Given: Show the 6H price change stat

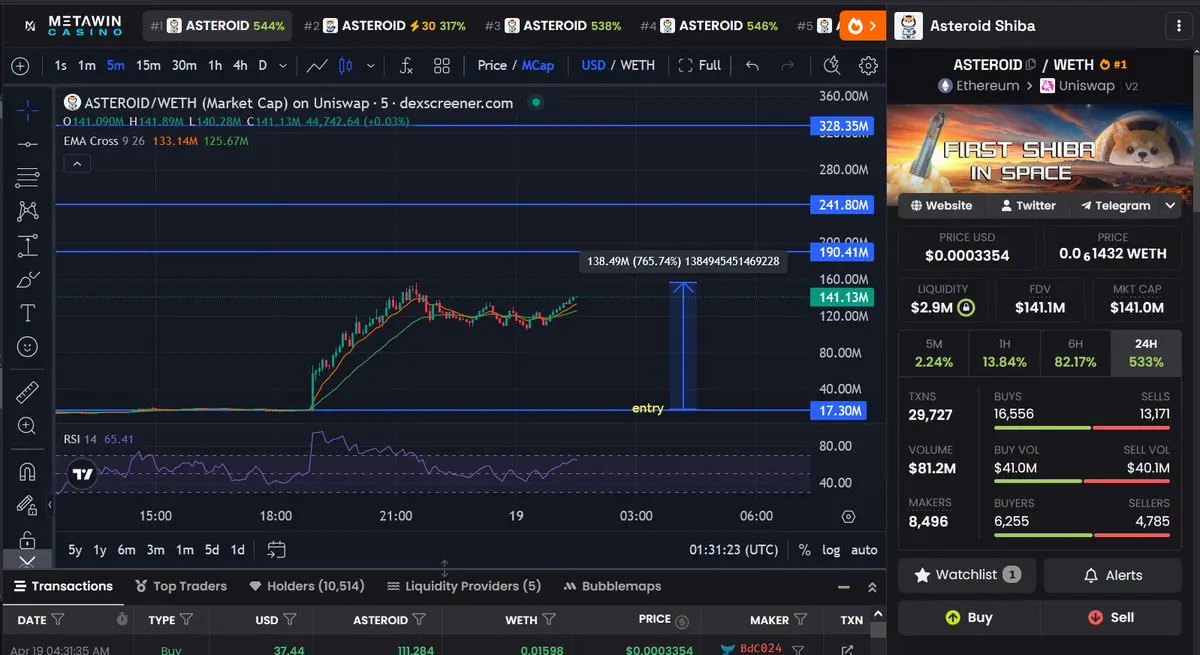Looking at the screenshot, I should 1075,353.
